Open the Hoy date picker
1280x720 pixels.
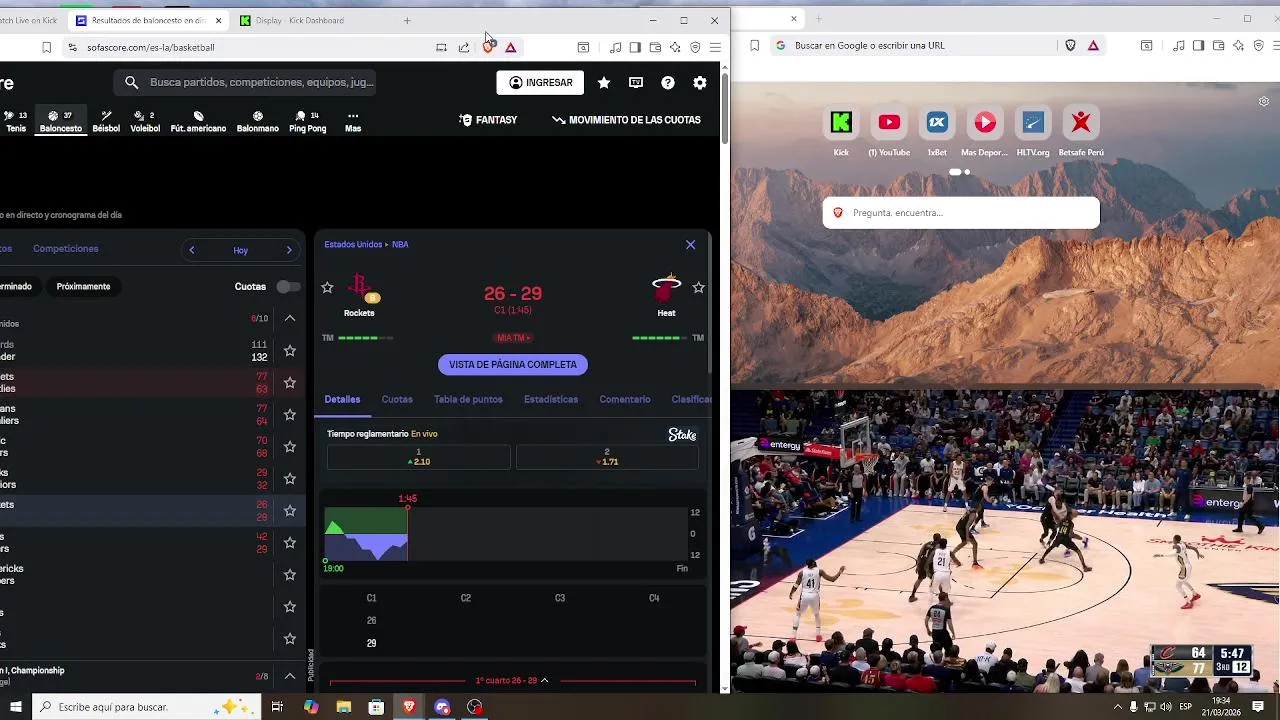(x=240, y=250)
